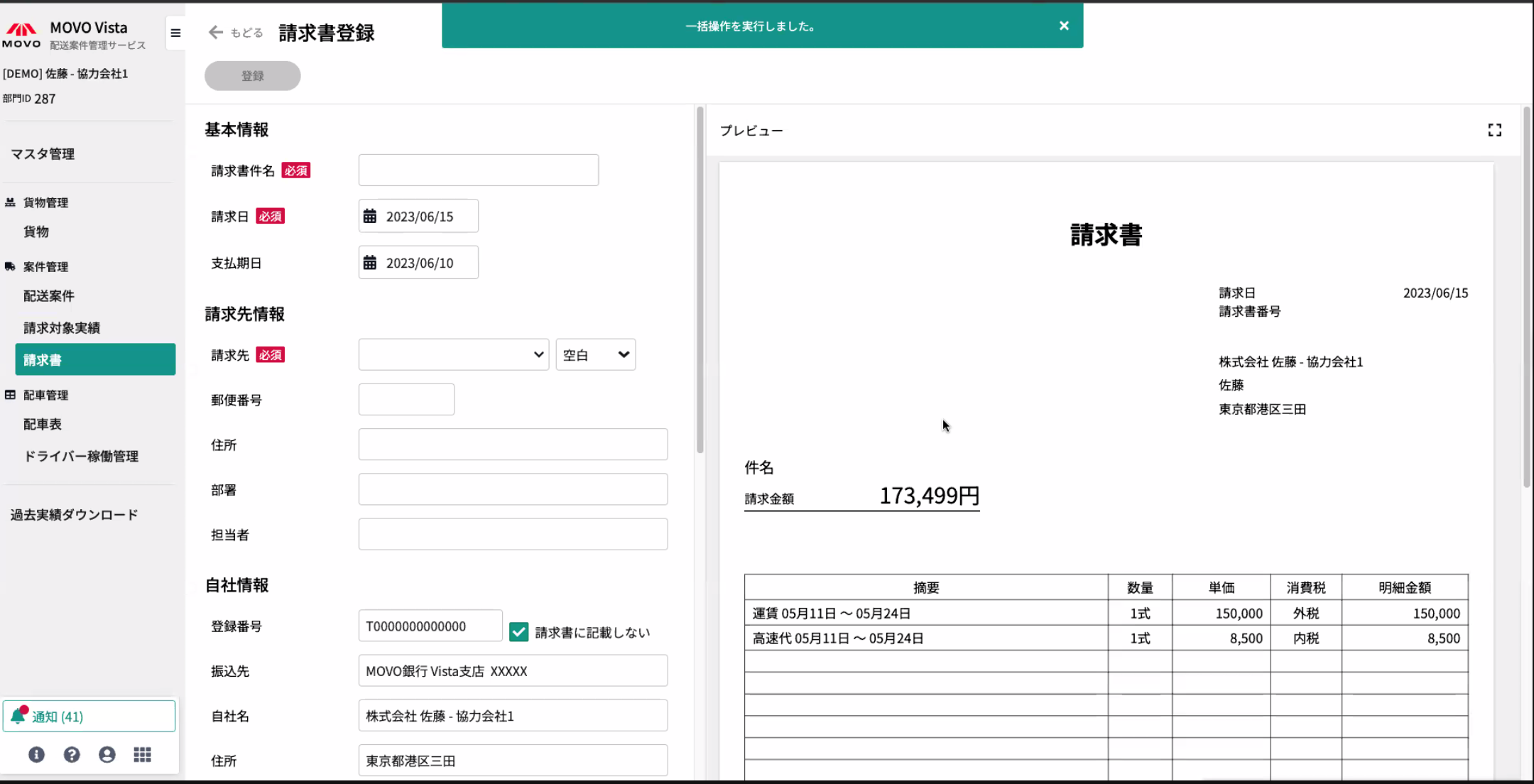1534x784 pixels.
Task: Expand the preview to fullscreen
Action: 1494,130
